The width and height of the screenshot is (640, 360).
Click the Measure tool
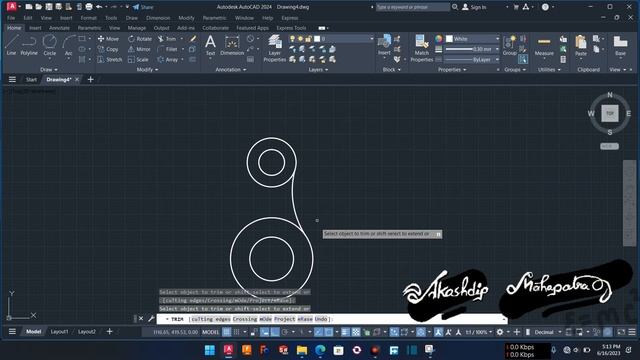544,46
